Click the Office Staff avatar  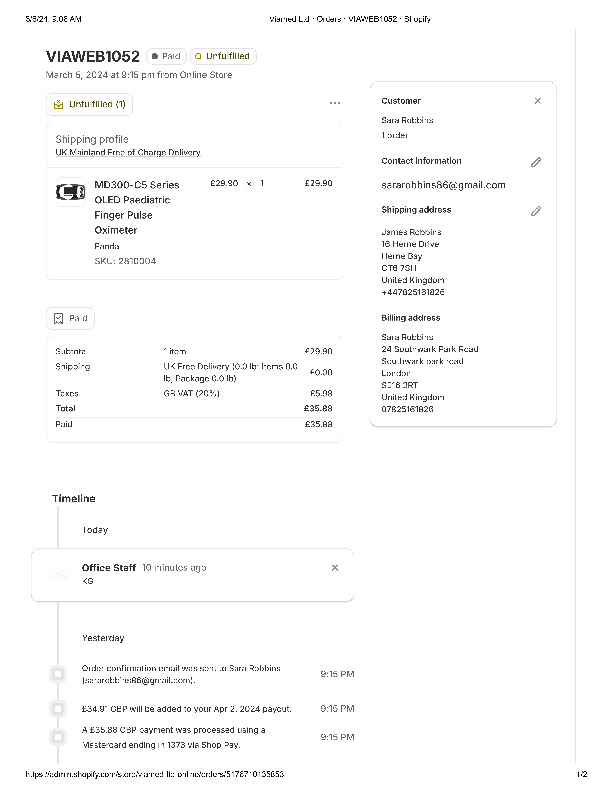coord(58,575)
